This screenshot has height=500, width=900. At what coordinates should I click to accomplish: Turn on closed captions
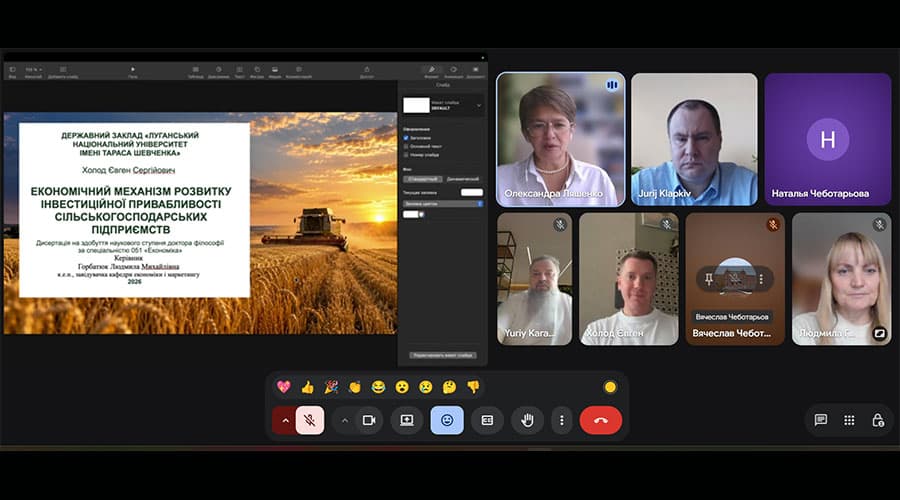coord(487,420)
